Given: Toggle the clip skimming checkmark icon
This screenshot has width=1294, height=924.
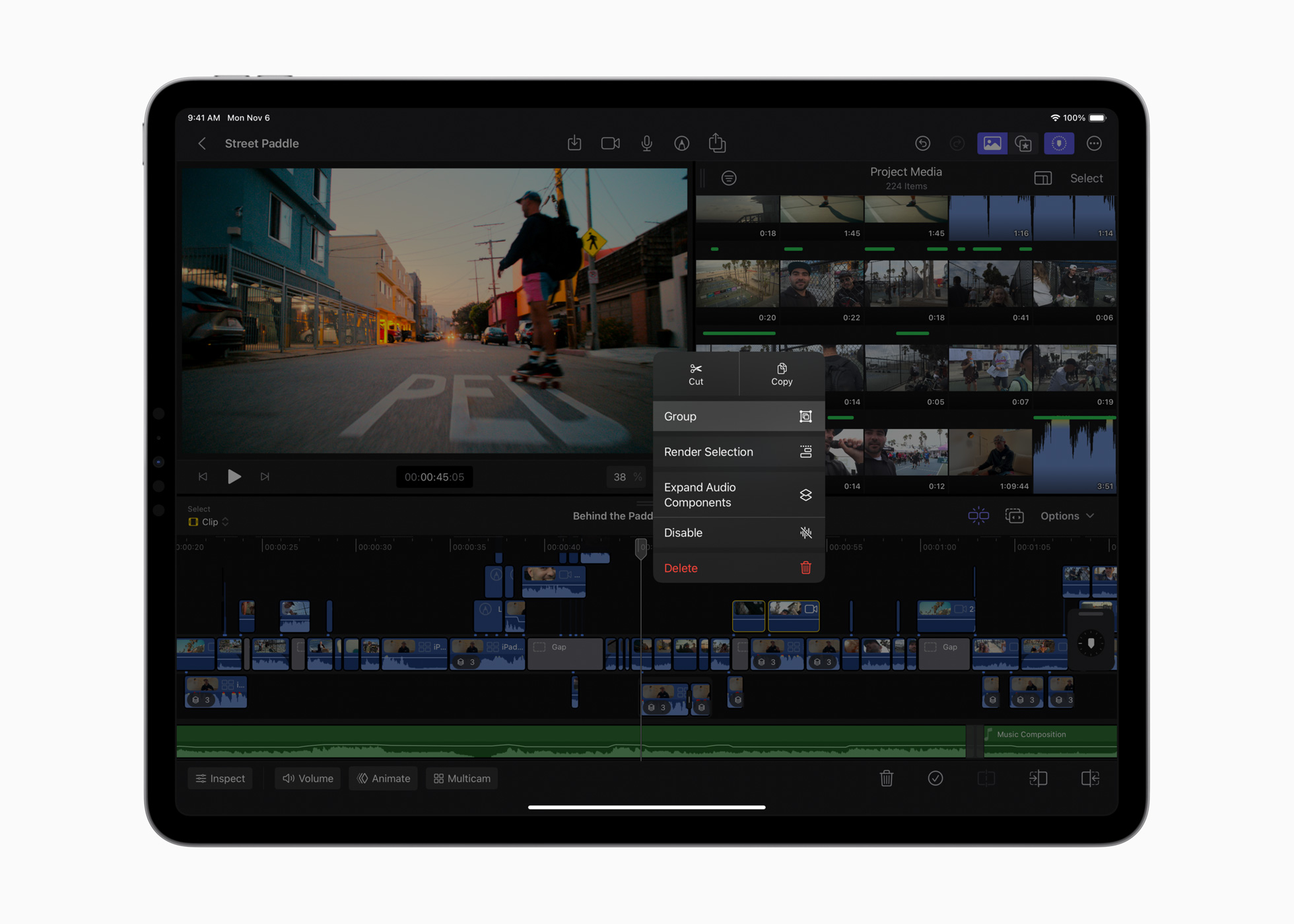Looking at the screenshot, I should click(936, 779).
